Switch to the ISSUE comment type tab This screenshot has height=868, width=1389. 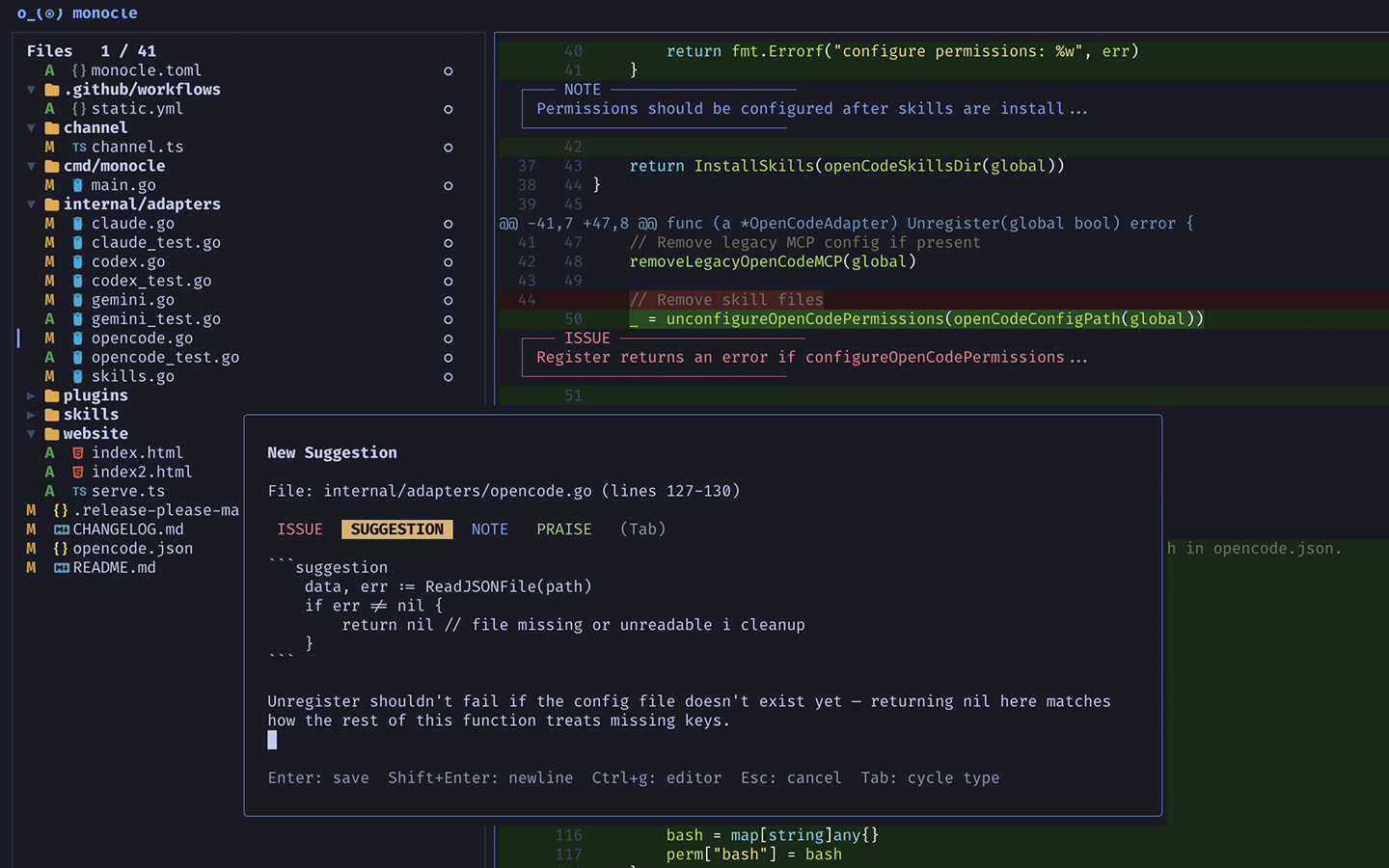300,529
